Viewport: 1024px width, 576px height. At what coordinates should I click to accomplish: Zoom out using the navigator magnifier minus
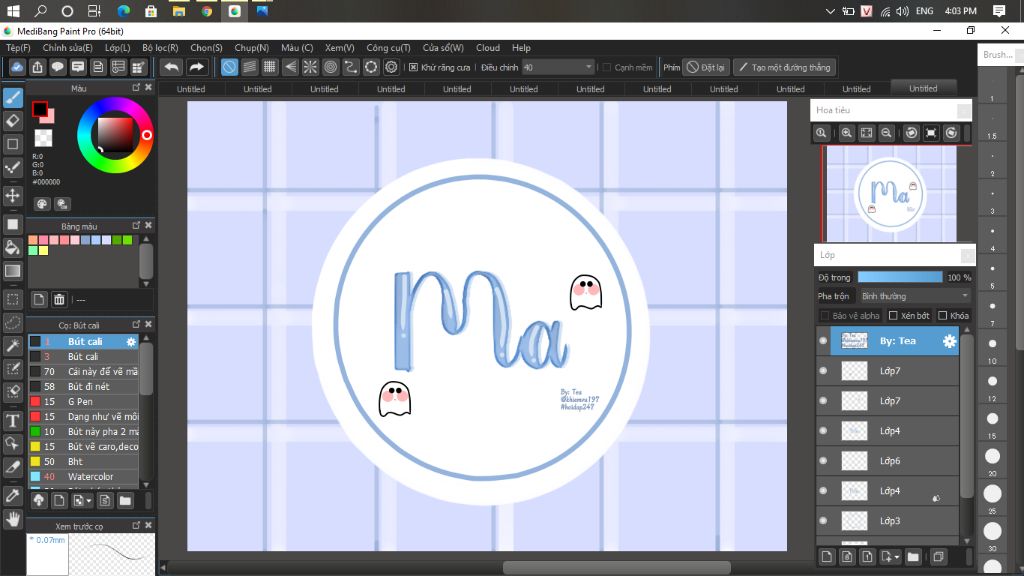[x=886, y=133]
